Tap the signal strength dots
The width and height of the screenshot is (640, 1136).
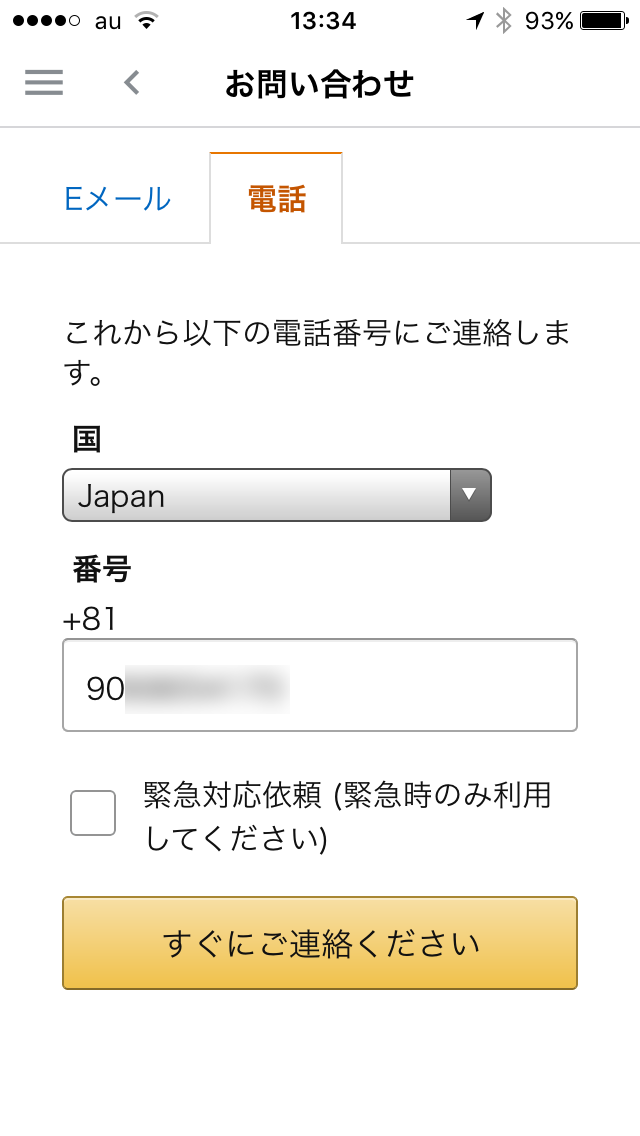click(46, 21)
